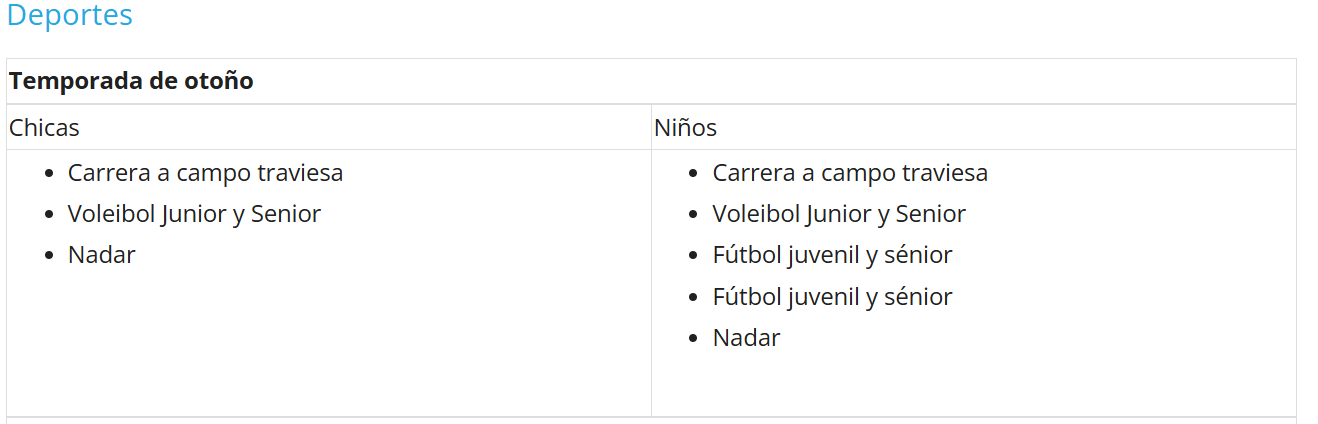Select Nadar in the Chicas list

tap(101, 255)
